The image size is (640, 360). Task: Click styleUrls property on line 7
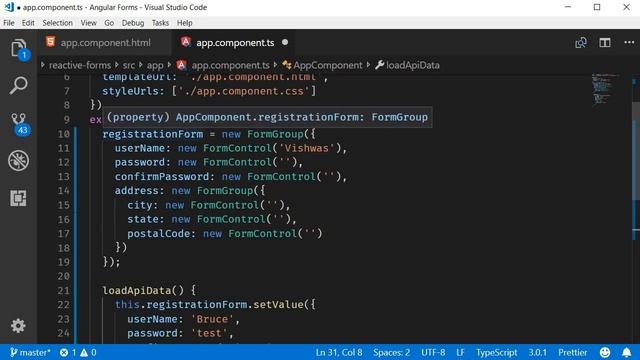click(x=130, y=91)
